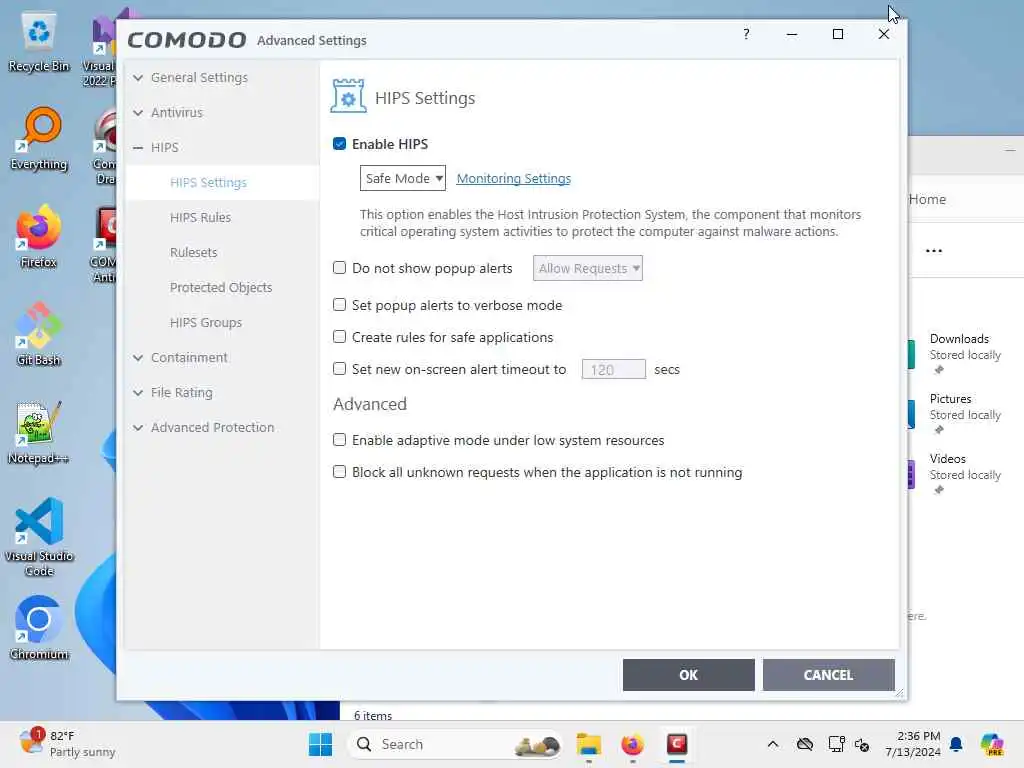Click the HIPS Settings castle icon

[348, 96]
